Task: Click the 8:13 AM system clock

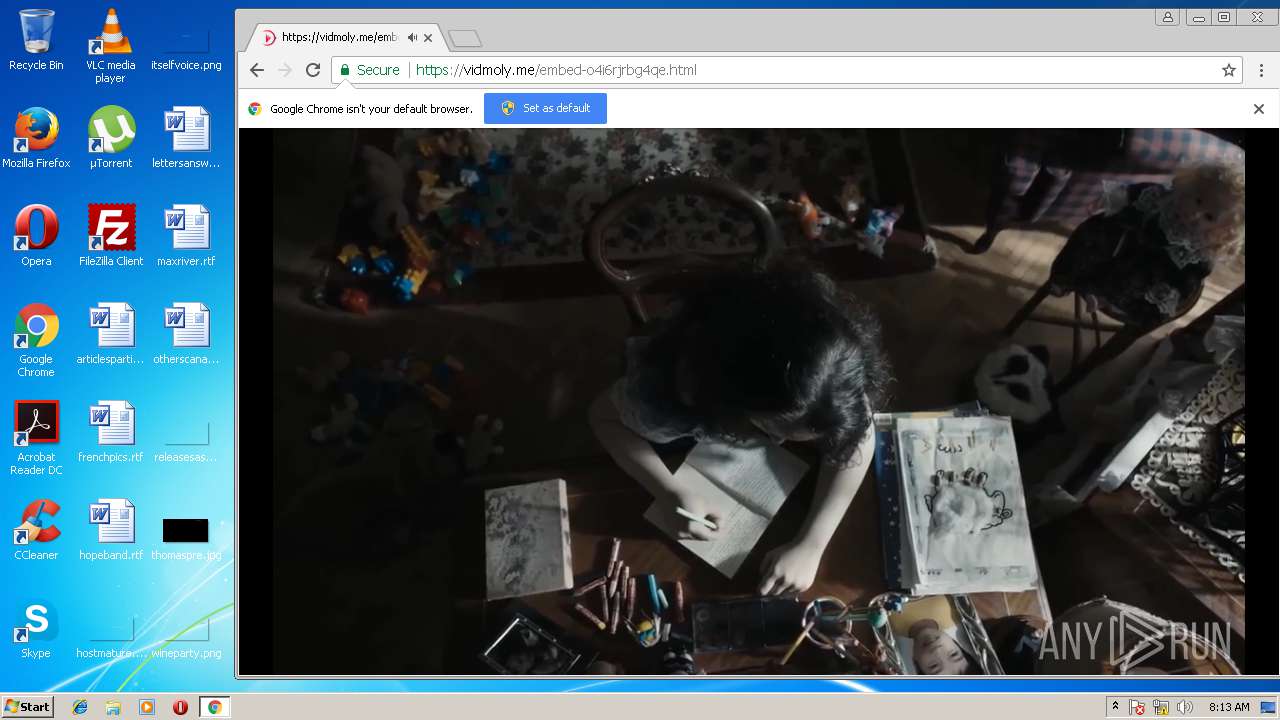Action: (x=1229, y=707)
